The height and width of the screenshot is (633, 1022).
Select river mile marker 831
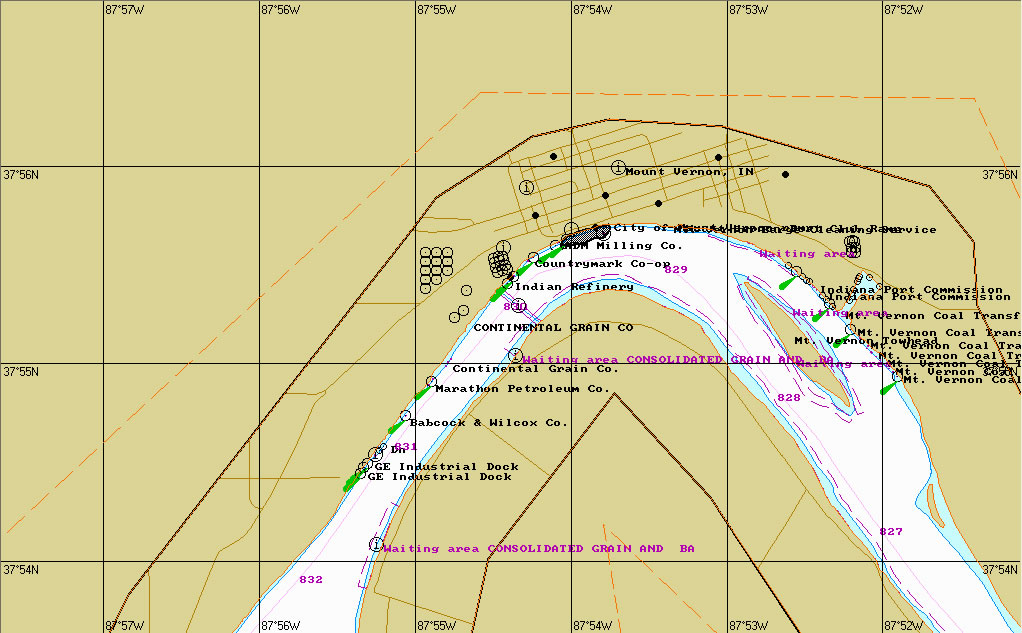pos(405,447)
